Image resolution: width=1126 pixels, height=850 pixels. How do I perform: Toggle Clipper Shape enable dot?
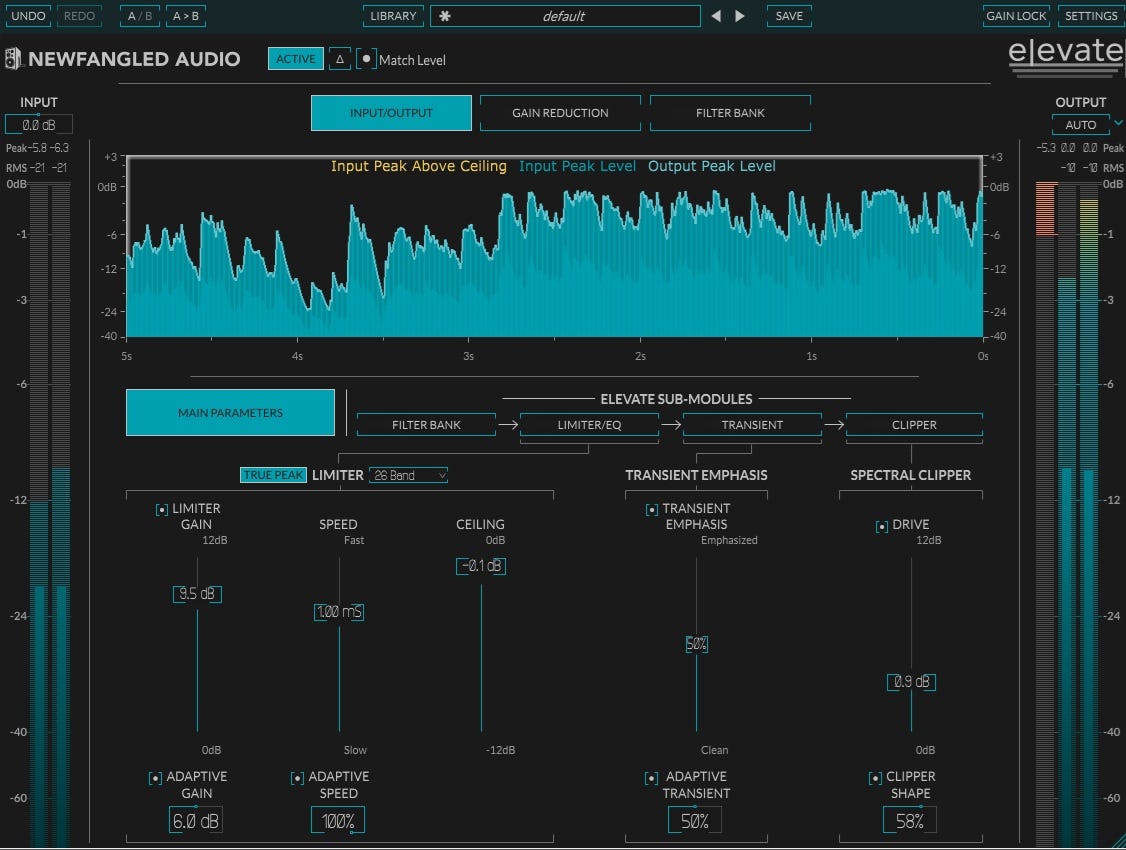[x=875, y=778]
